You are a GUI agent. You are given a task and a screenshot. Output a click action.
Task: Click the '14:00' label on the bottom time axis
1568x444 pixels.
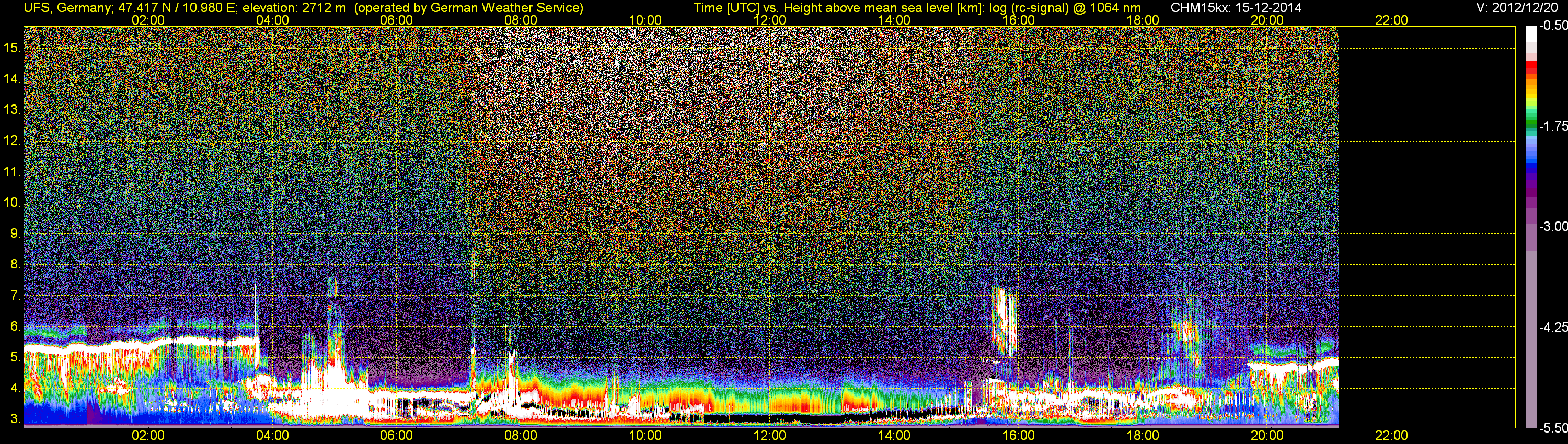click(x=894, y=436)
